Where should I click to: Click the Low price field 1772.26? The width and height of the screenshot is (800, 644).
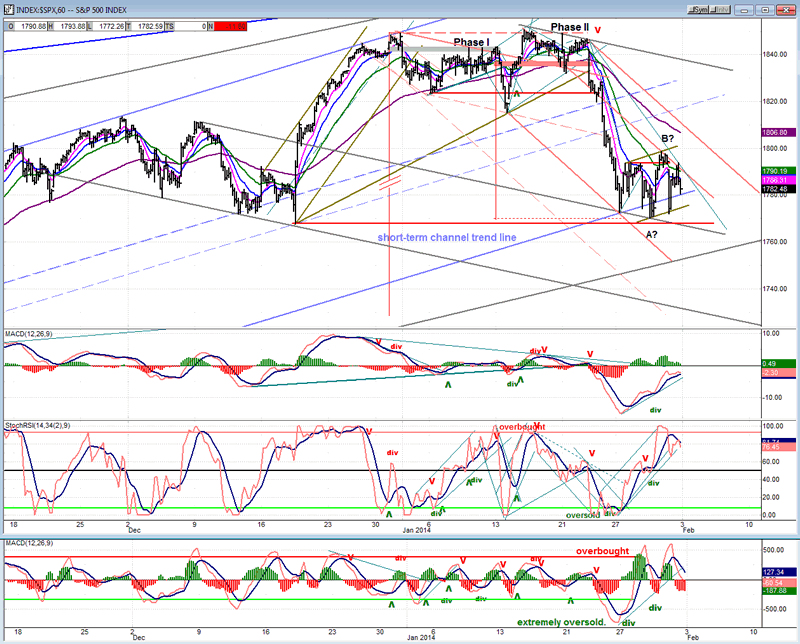pyautogui.click(x=106, y=26)
